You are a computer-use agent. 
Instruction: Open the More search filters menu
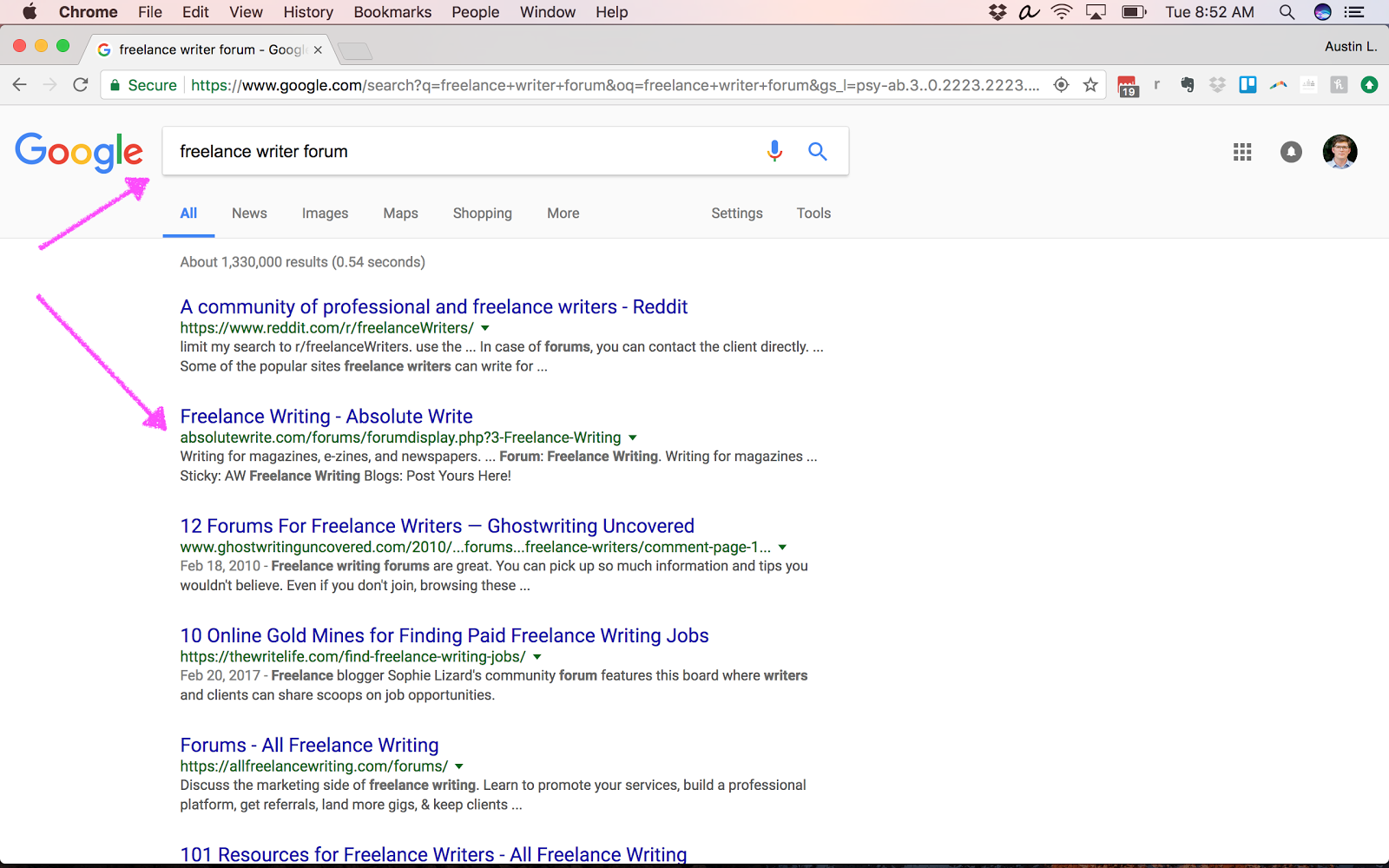(x=563, y=214)
